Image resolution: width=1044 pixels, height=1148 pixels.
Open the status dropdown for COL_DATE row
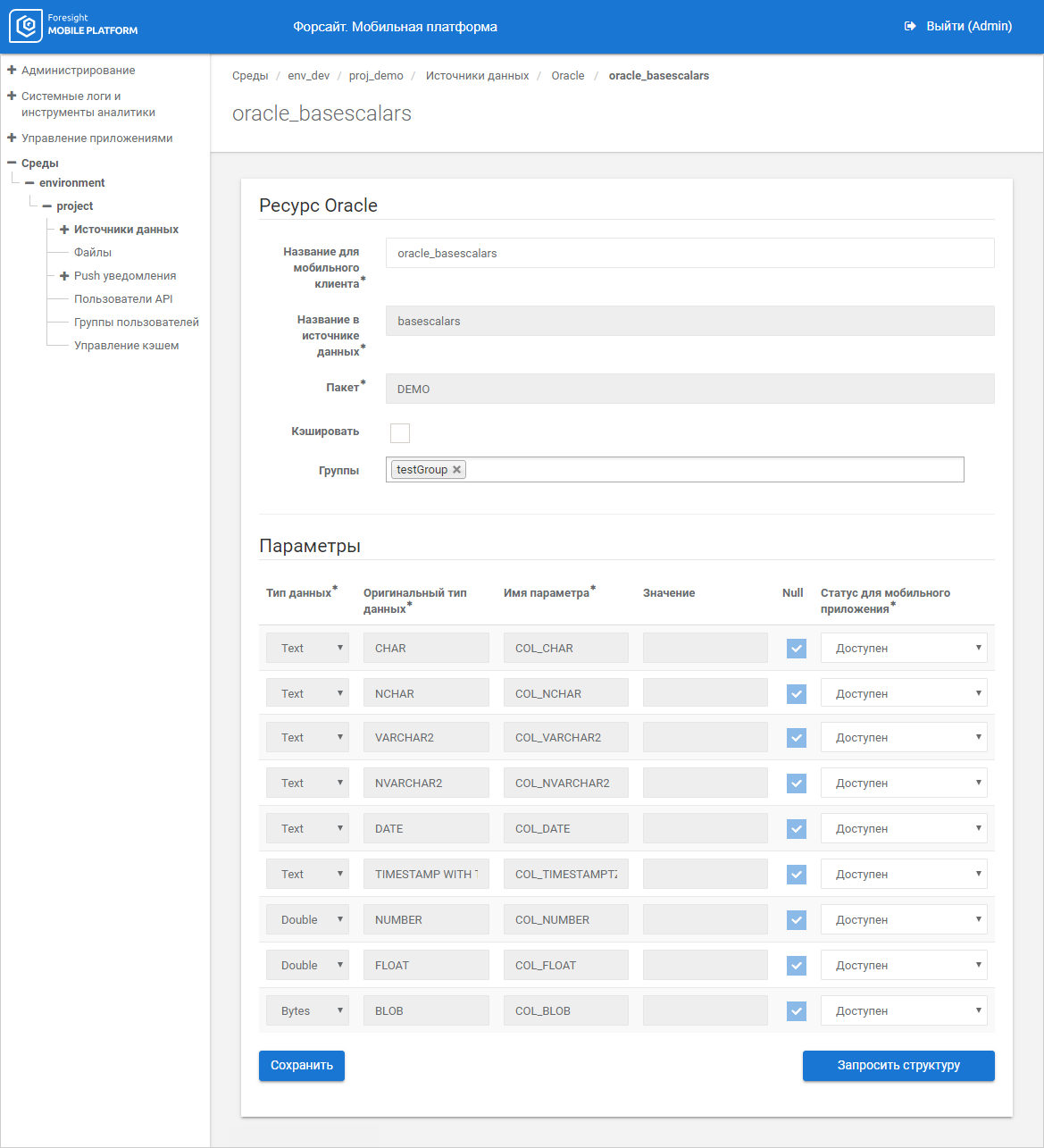[903, 829]
